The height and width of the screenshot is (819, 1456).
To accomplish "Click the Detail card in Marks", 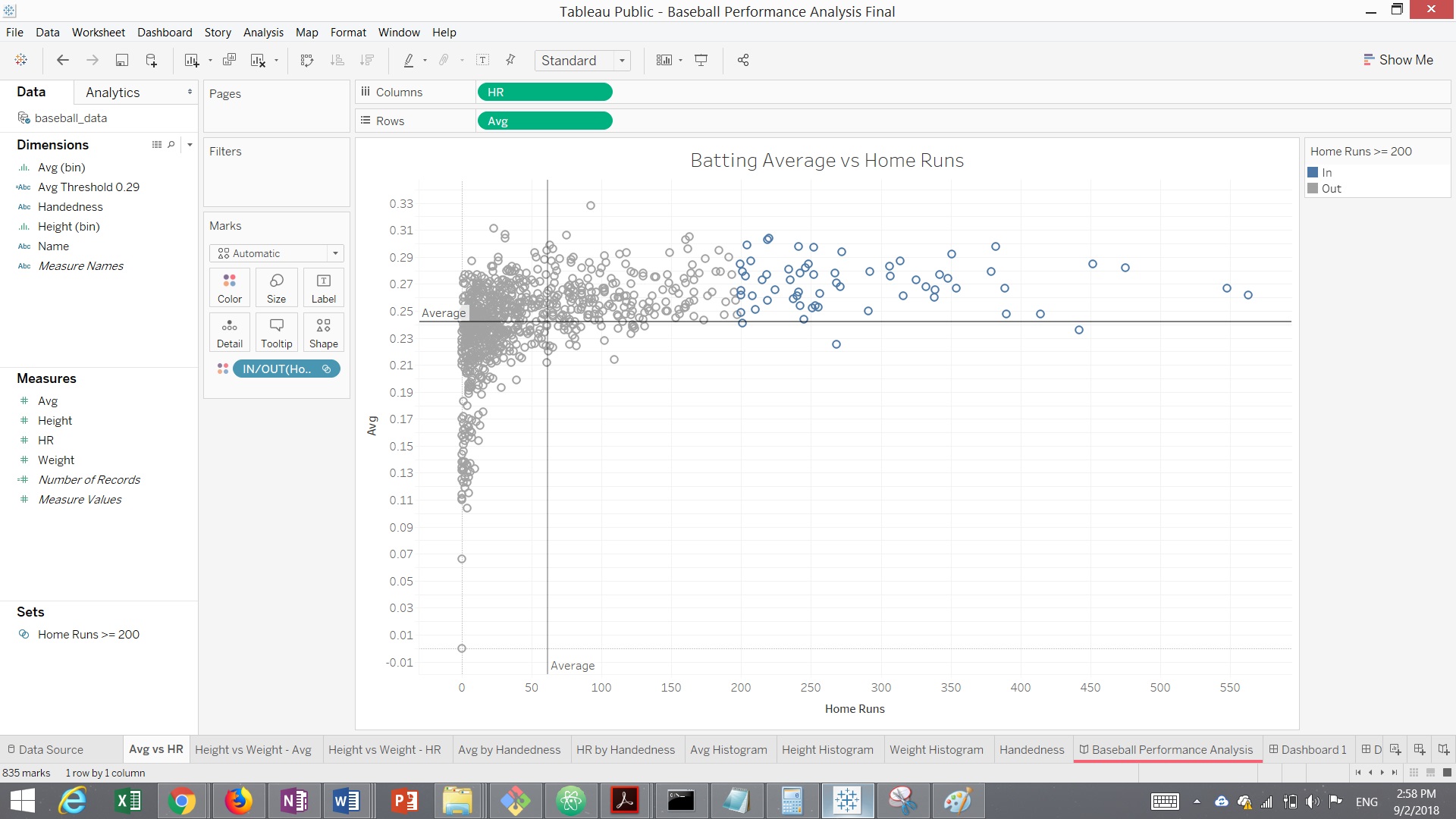I will [x=230, y=332].
